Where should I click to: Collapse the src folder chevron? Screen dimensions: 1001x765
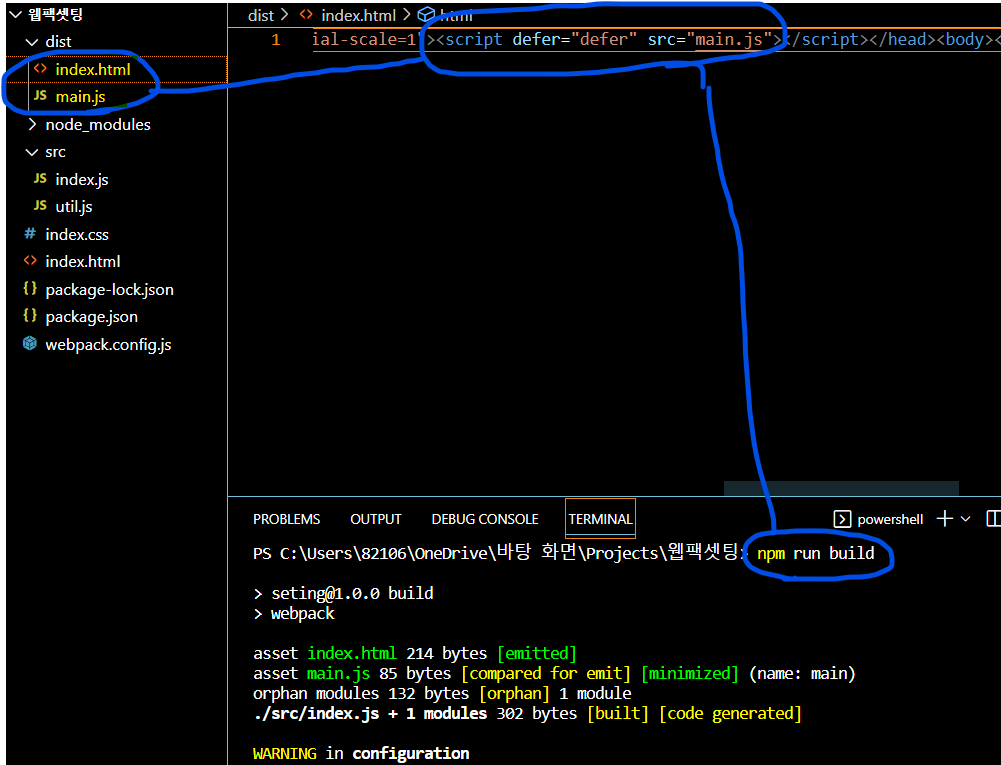tap(31, 152)
